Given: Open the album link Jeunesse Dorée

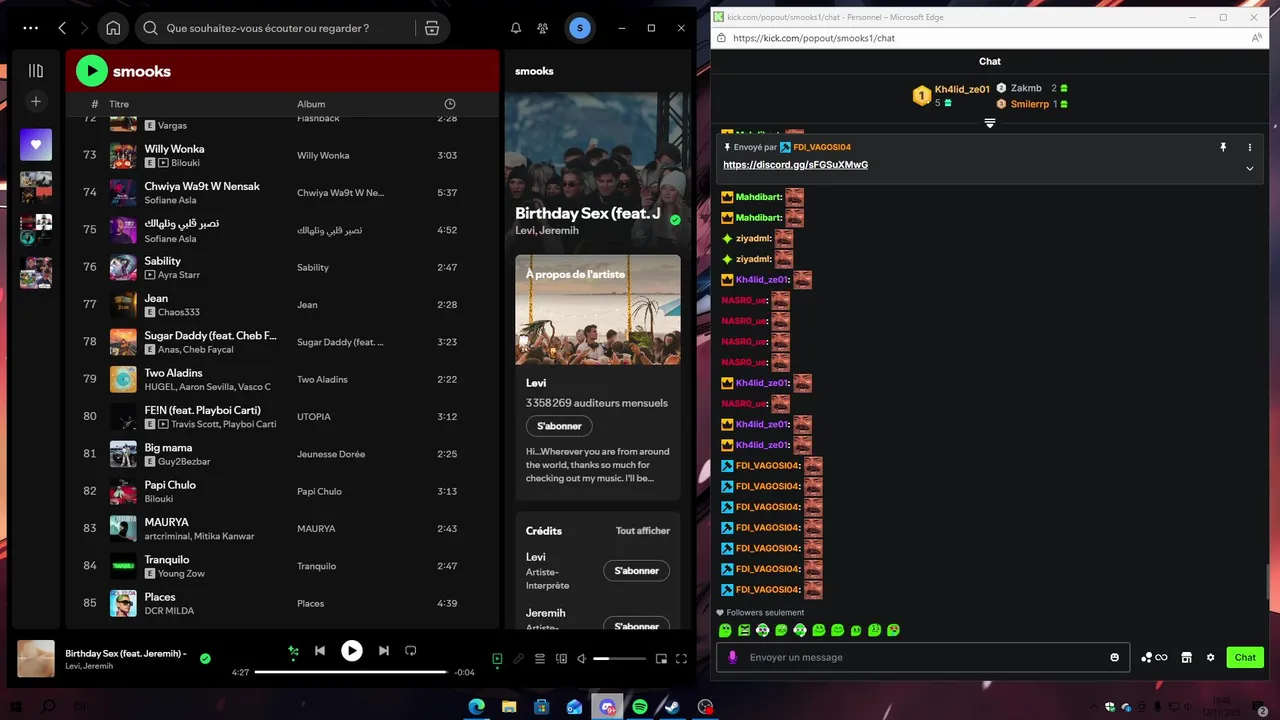Looking at the screenshot, I should coord(331,454).
